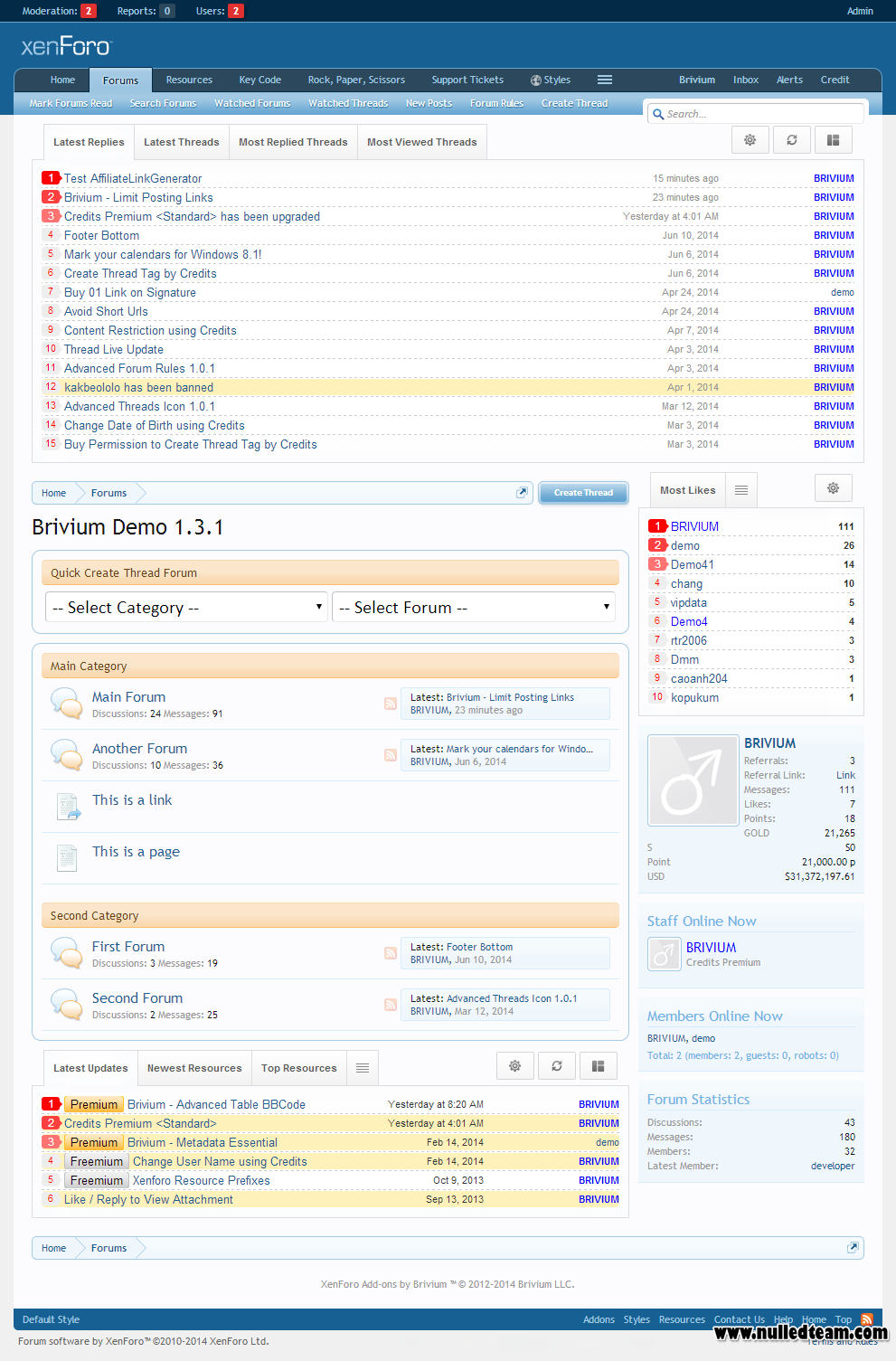Click the link-forum icon beside This is a link
896x1361 pixels.
pyautogui.click(x=69, y=806)
